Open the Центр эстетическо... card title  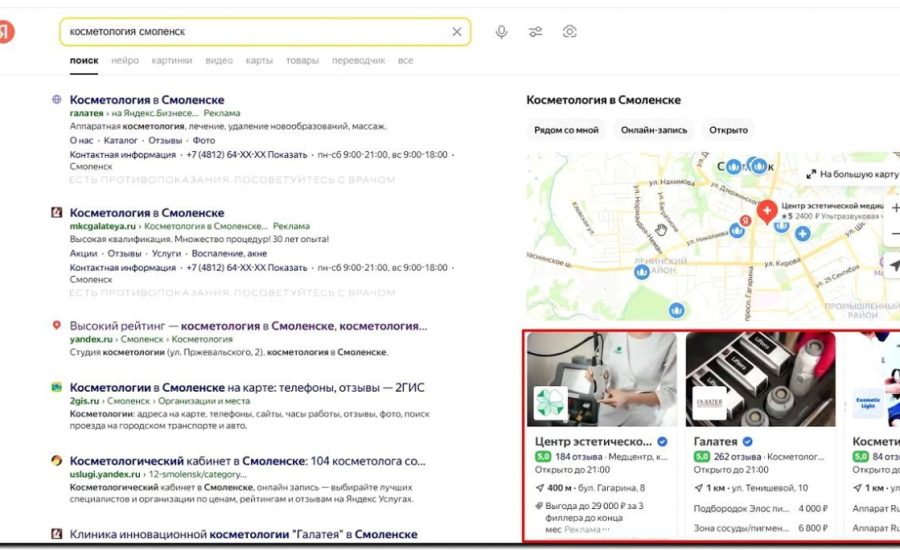593,441
